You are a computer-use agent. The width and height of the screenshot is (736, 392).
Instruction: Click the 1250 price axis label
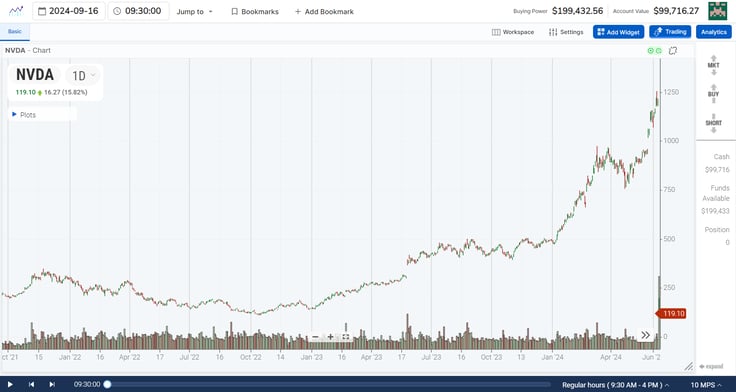pos(671,92)
